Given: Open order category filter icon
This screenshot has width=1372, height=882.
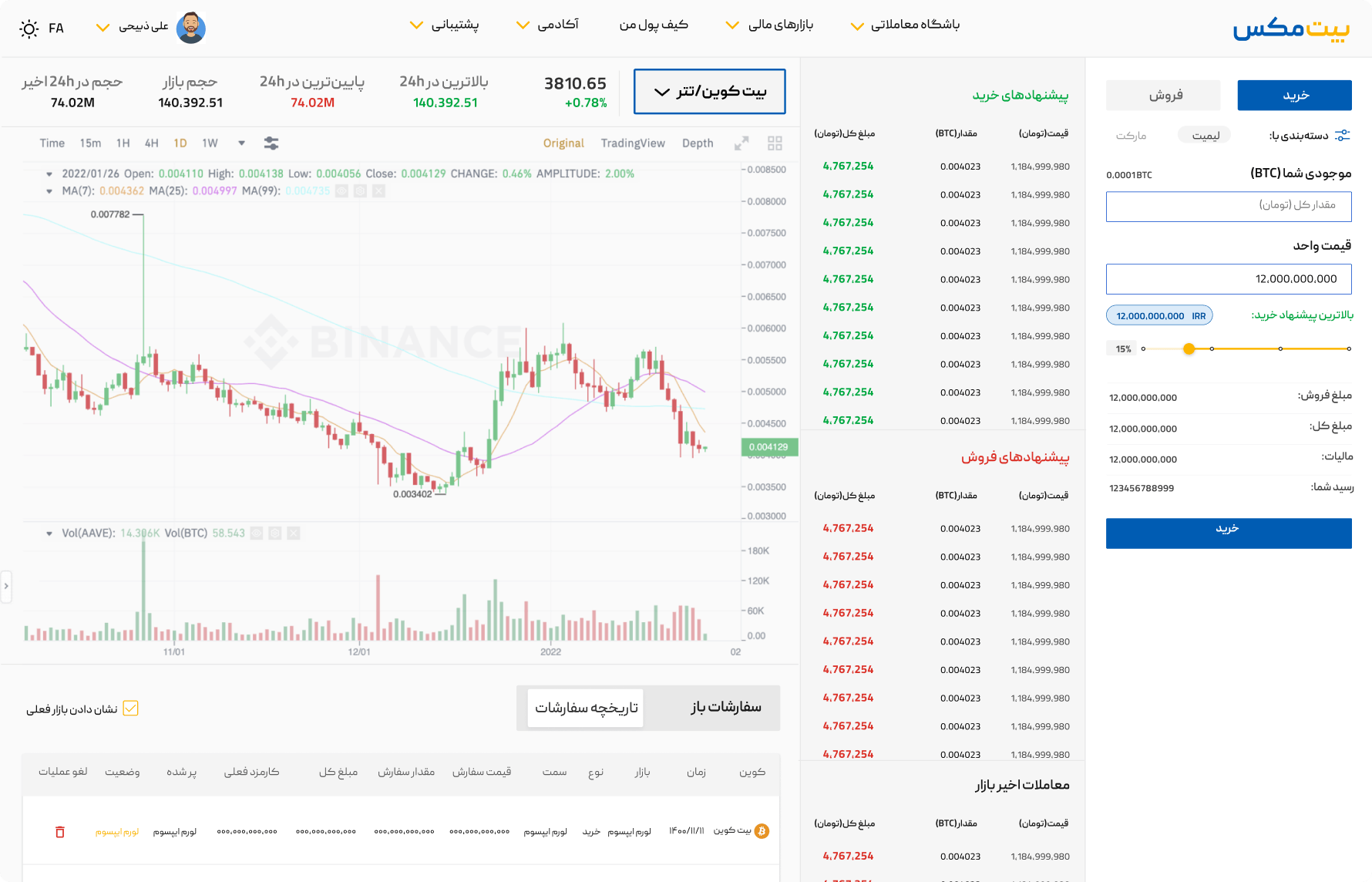Looking at the screenshot, I should point(1343,135).
